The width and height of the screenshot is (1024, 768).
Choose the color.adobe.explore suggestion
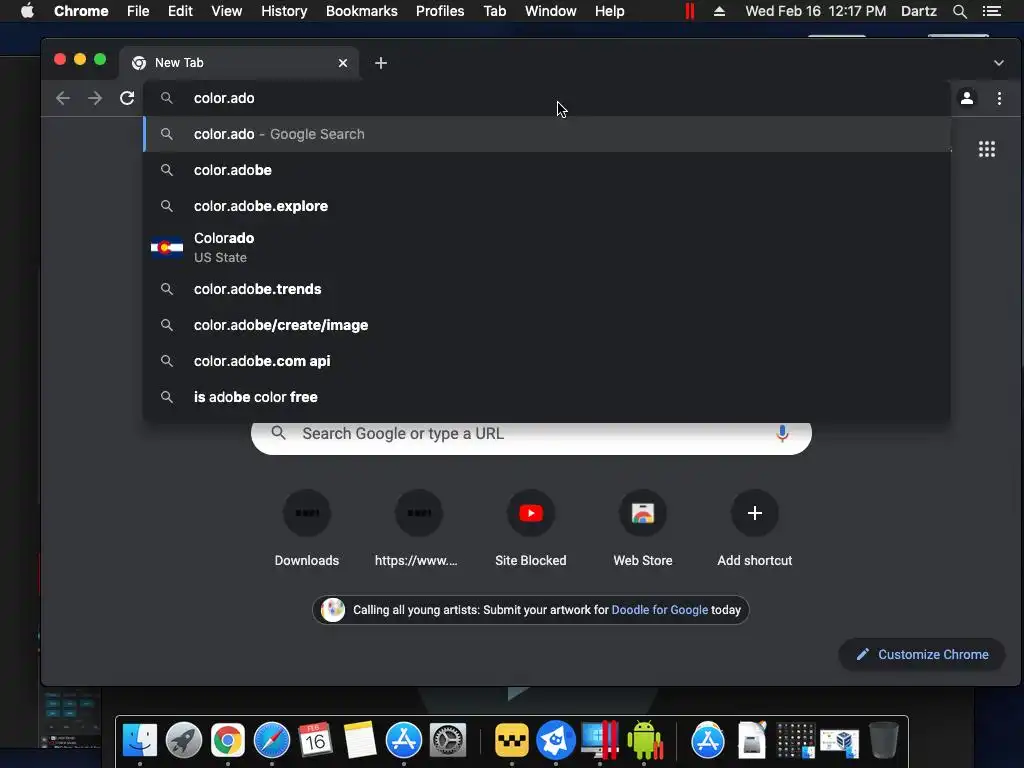coord(547,206)
